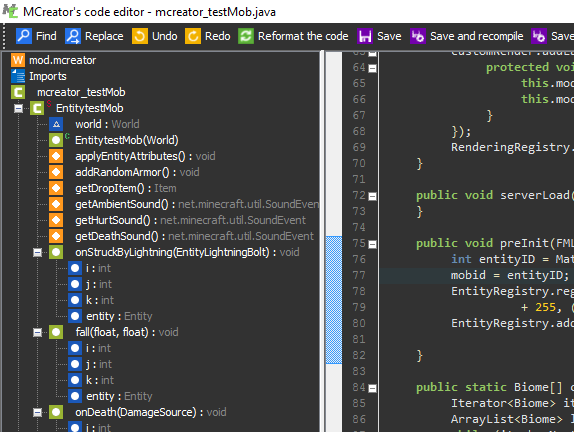Click the Replace button label

coord(104,36)
